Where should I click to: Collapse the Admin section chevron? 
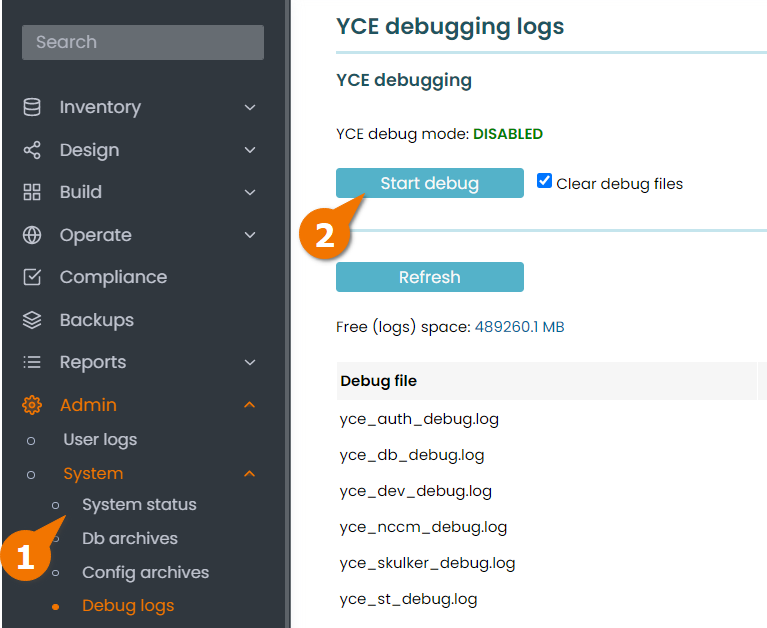(x=250, y=405)
